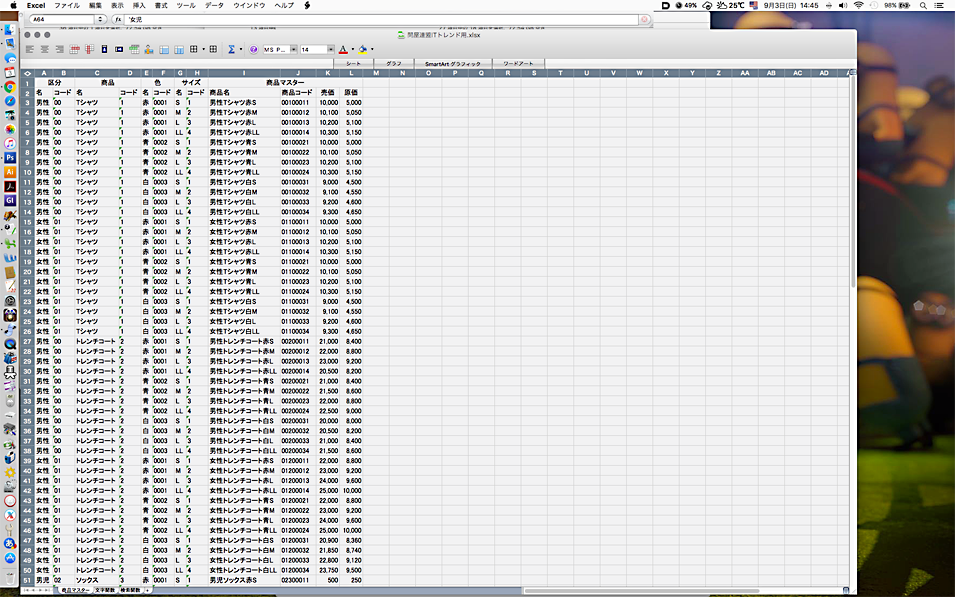
Task: Click the 売価 column header cell
Action: click(328, 93)
